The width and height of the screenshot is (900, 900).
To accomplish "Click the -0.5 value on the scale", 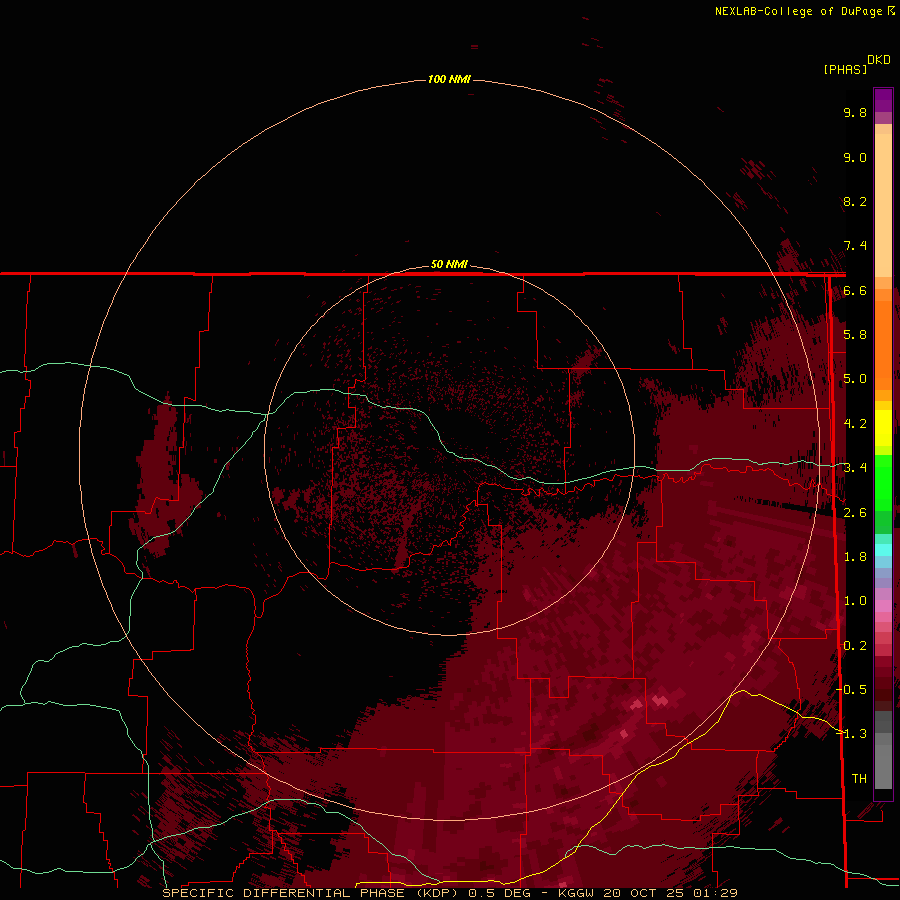I will [x=852, y=690].
